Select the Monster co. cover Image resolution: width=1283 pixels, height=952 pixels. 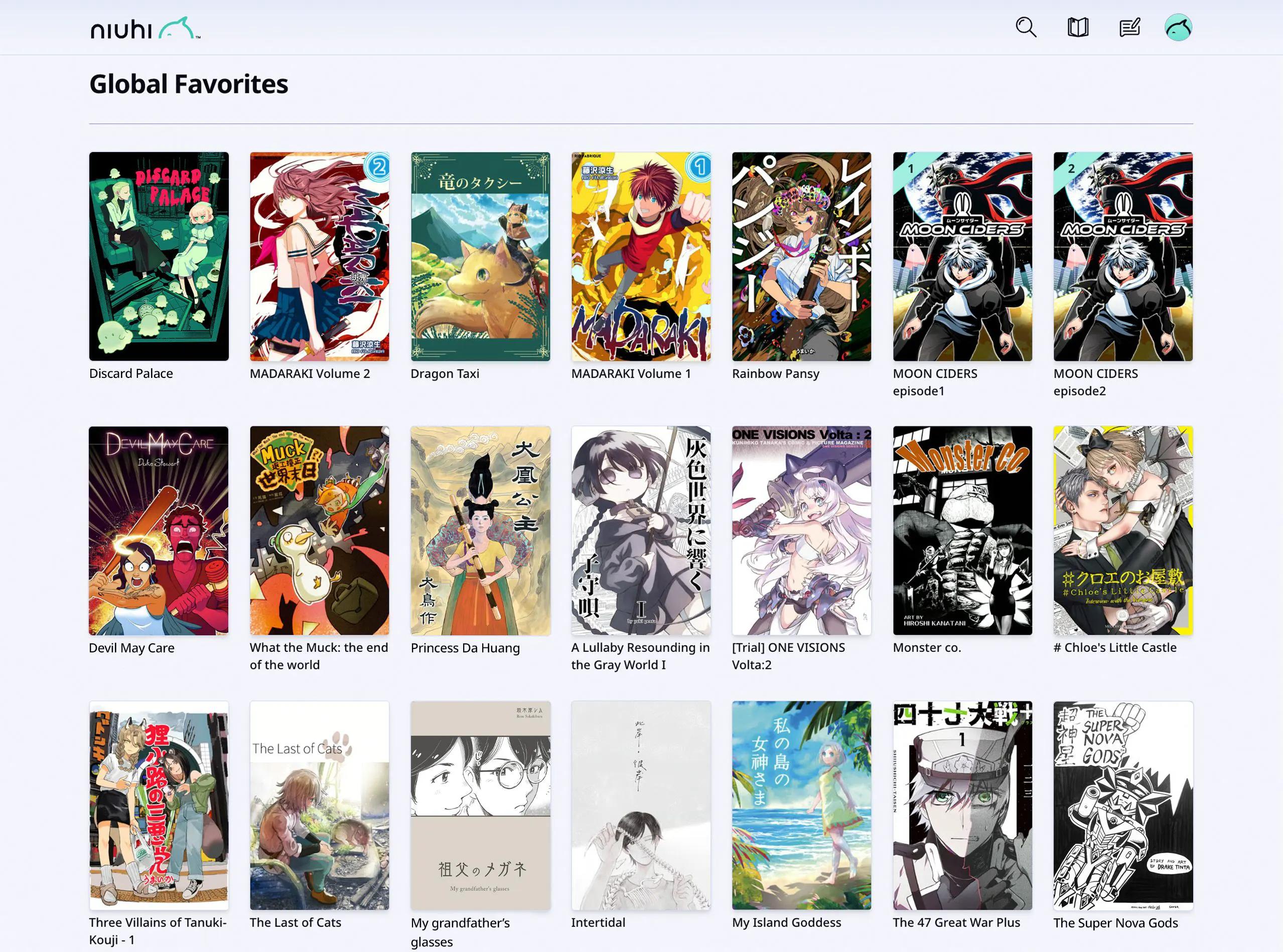(x=963, y=531)
